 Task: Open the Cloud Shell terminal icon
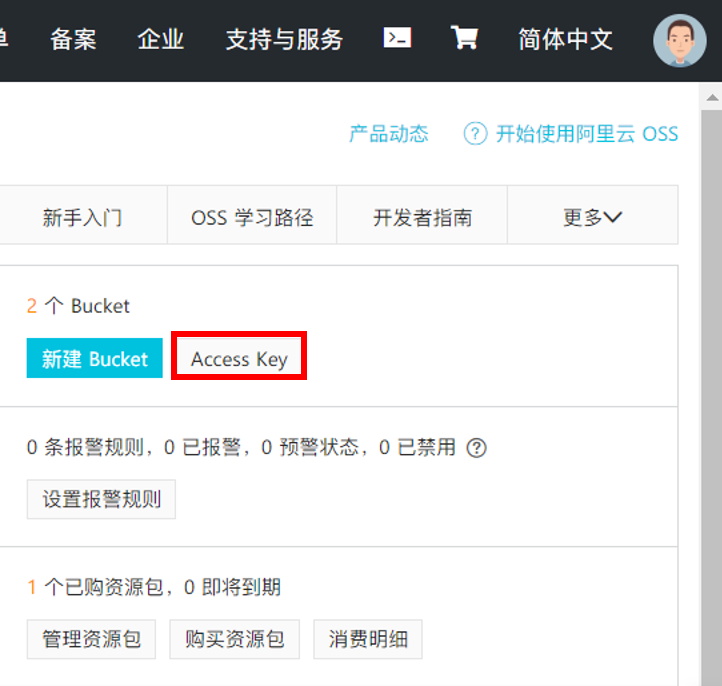click(397, 38)
